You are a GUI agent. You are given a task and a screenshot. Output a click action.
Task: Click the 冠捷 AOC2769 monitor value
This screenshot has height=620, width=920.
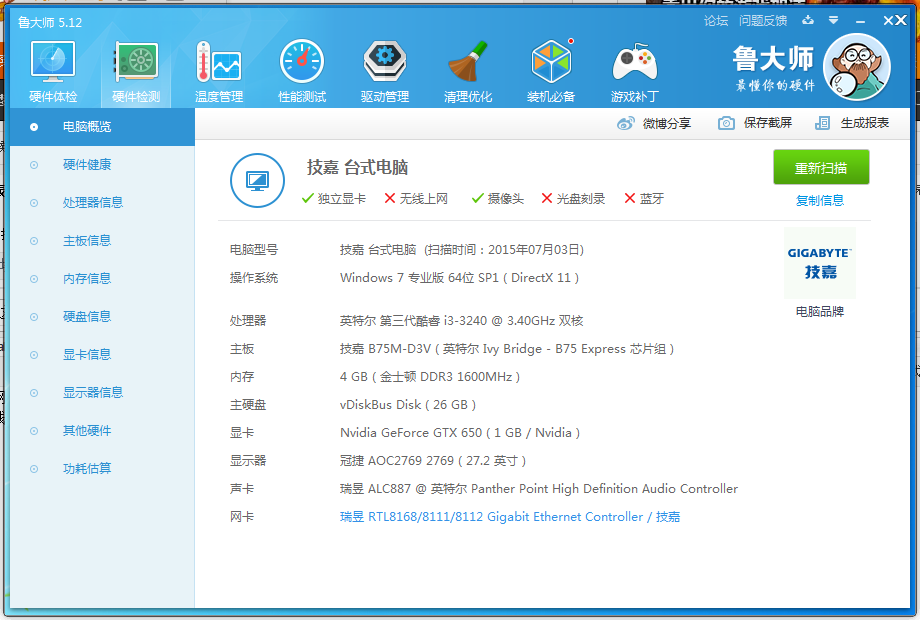(433, 461)
